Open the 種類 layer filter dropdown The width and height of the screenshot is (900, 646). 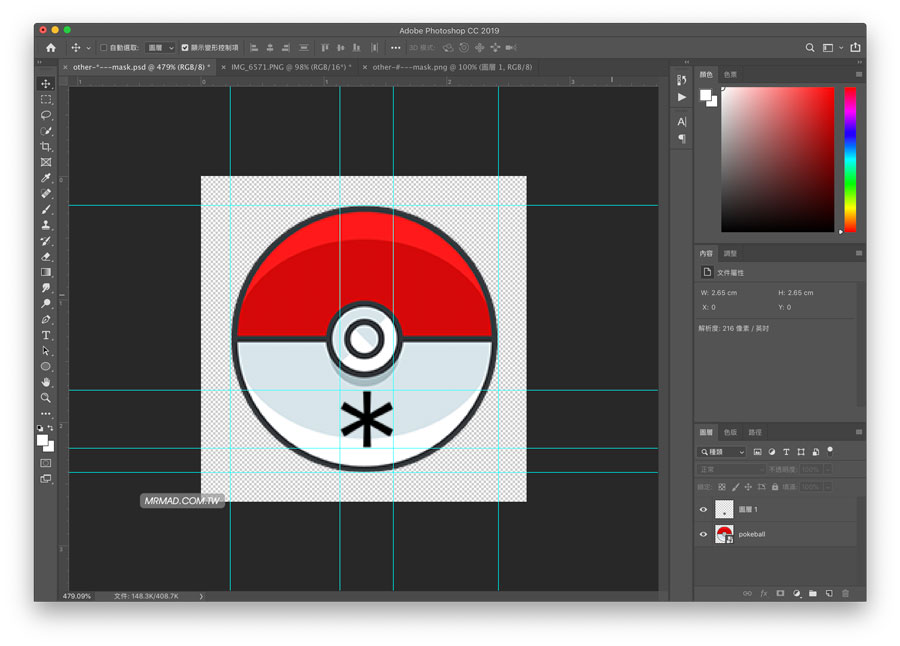click(x=721, y=452)
